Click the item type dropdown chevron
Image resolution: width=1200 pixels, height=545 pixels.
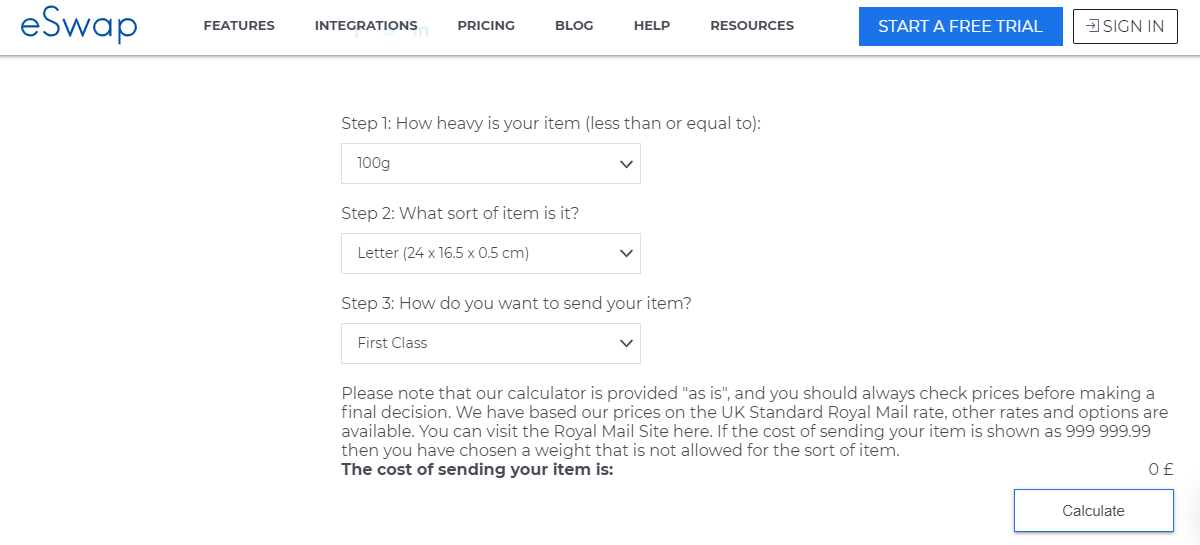[627, 253]
